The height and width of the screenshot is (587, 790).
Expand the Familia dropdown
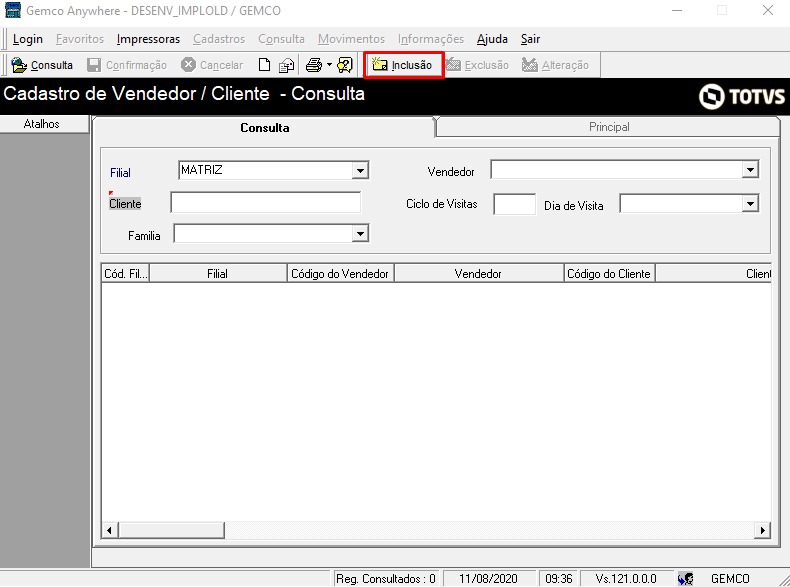pyautogui.click(x=360, y=234)
